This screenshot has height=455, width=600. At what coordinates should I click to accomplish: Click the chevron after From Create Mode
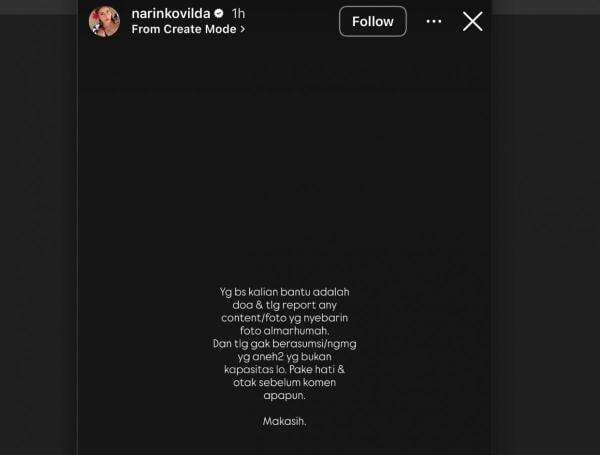pyautogui.click(x=243, y=29)
